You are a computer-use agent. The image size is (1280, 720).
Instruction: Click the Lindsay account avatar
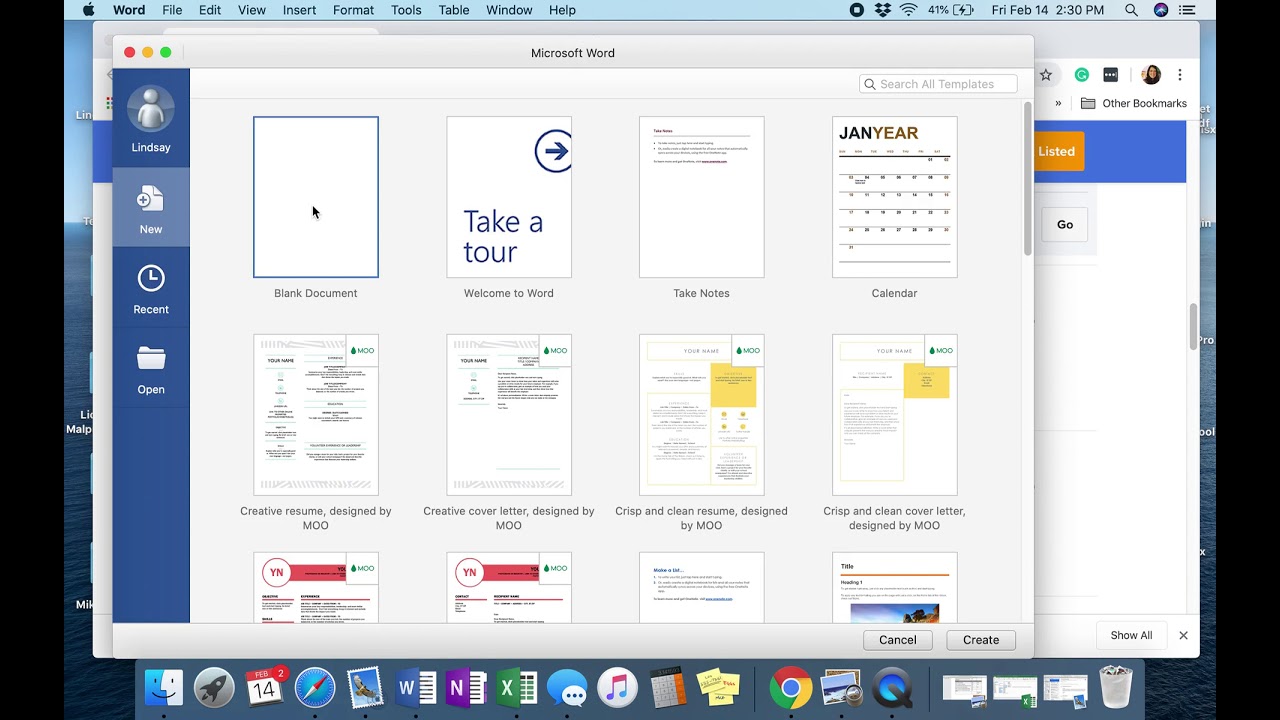pos(151,109)
